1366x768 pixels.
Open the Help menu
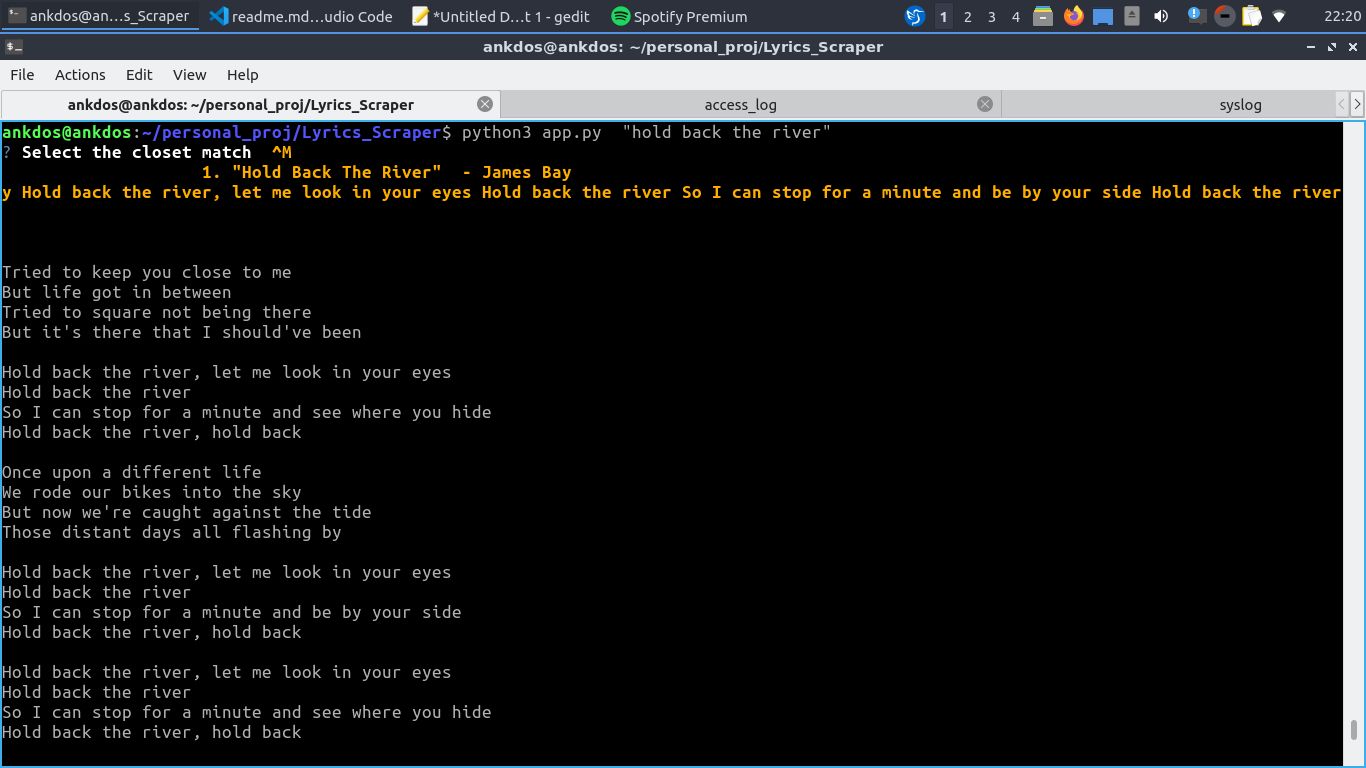(242, 75)
